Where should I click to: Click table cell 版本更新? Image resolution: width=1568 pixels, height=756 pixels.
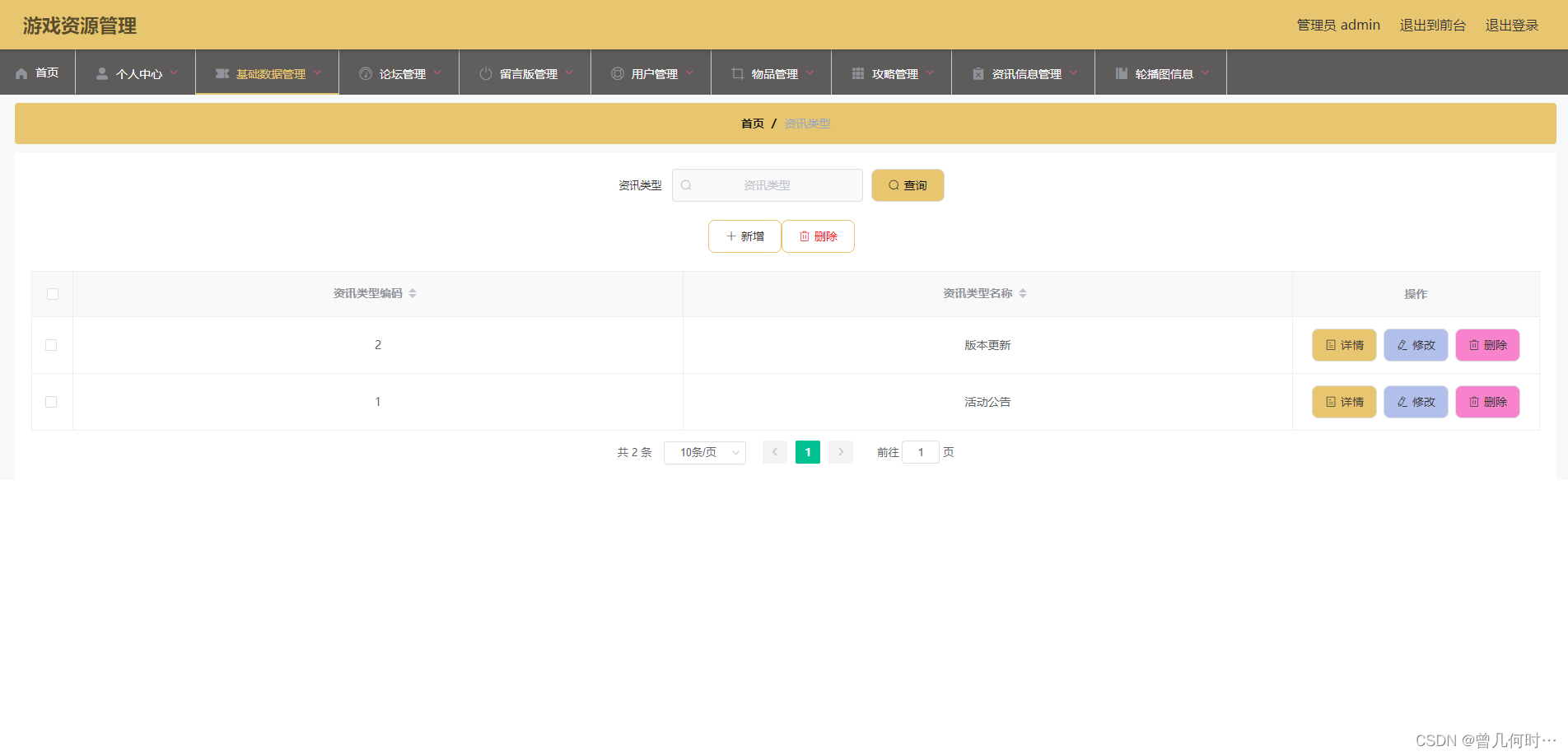pyautogui.click(x=987, y=345)
